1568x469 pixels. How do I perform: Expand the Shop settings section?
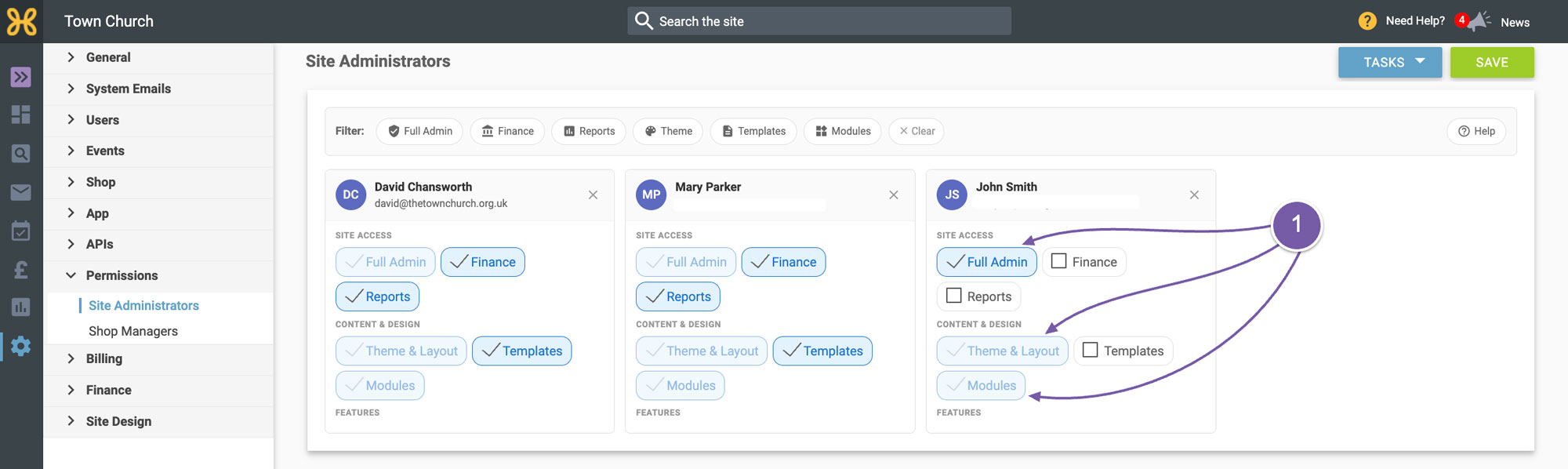(158, 182)
